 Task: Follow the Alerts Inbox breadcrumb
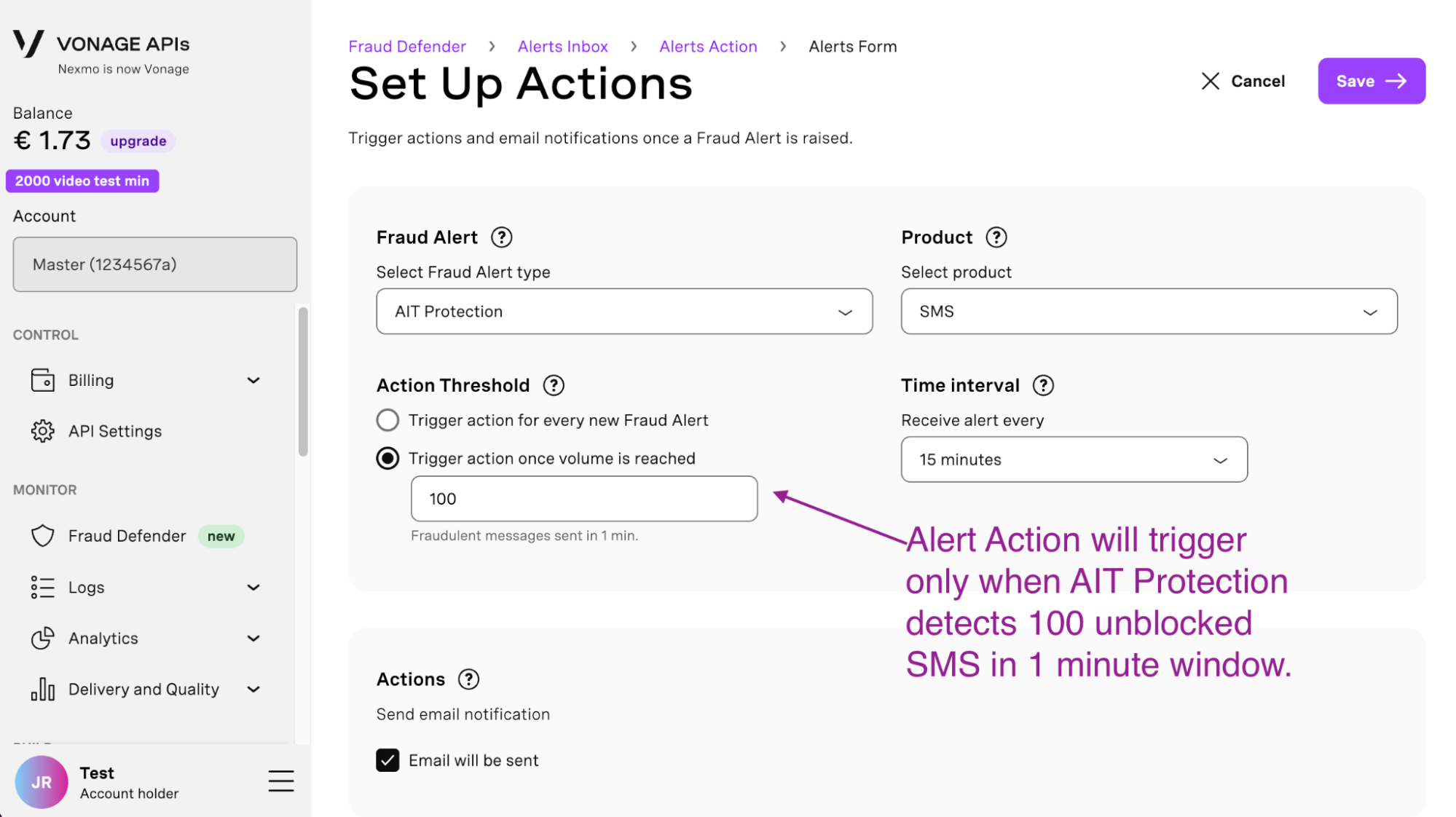[x=562, y=46]
